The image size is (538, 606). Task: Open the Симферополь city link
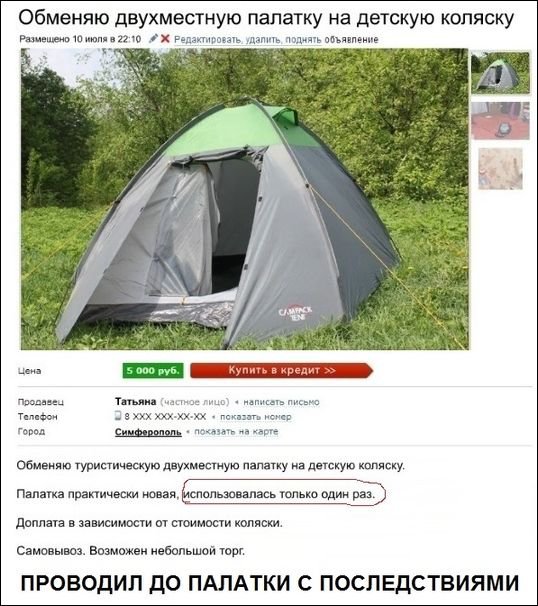pyautogui.click(x=148, y=432)
